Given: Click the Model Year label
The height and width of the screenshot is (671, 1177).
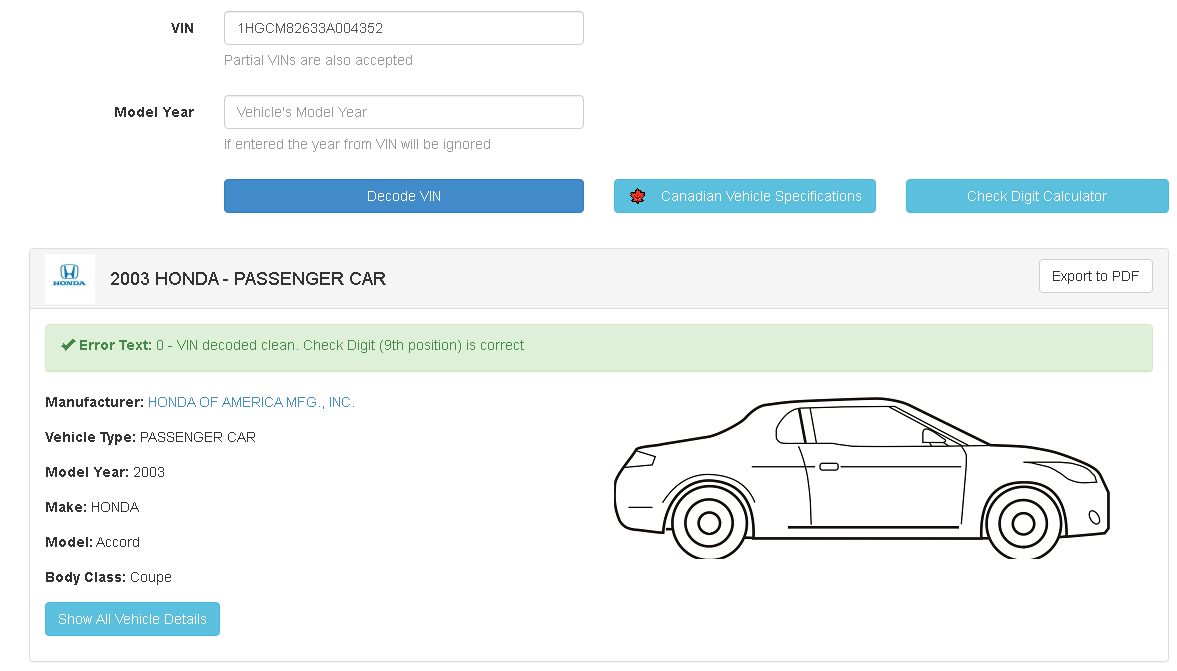Looking at the screenshot, I should 154,112.
